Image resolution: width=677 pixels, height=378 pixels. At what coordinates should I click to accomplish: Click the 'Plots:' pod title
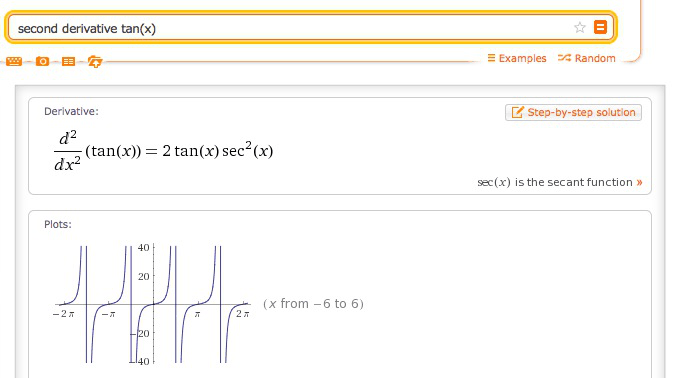pyautogui.click(x=58, y=225)
